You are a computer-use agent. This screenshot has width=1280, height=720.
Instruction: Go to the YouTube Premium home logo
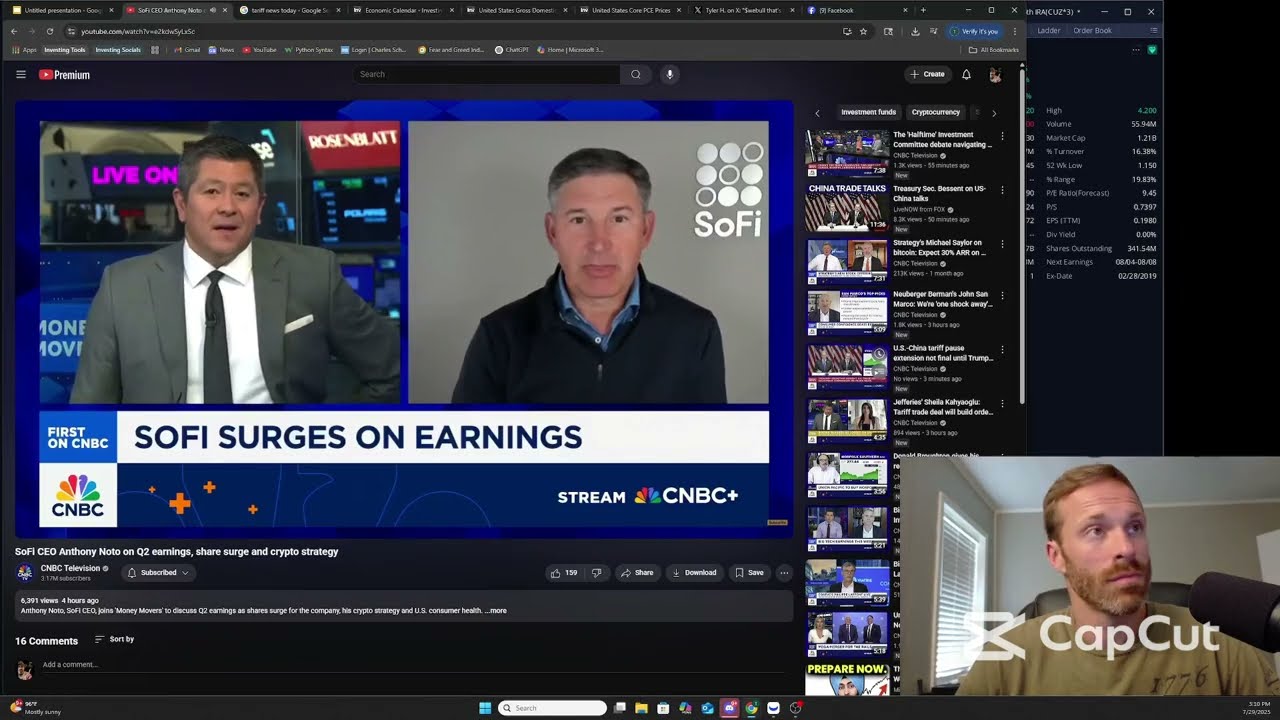64,74
